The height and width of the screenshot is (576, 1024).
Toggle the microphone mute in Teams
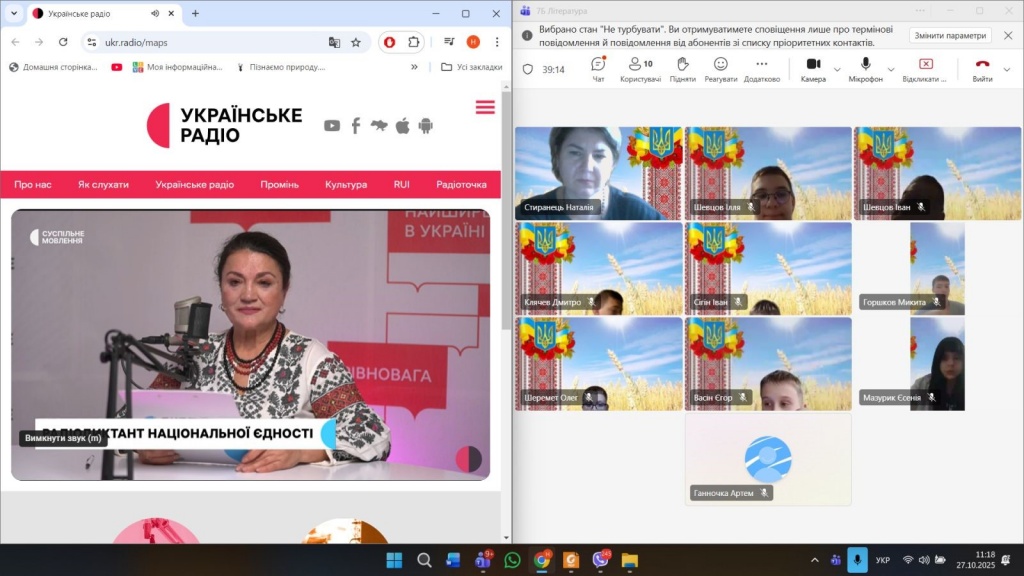click(865, 67)
